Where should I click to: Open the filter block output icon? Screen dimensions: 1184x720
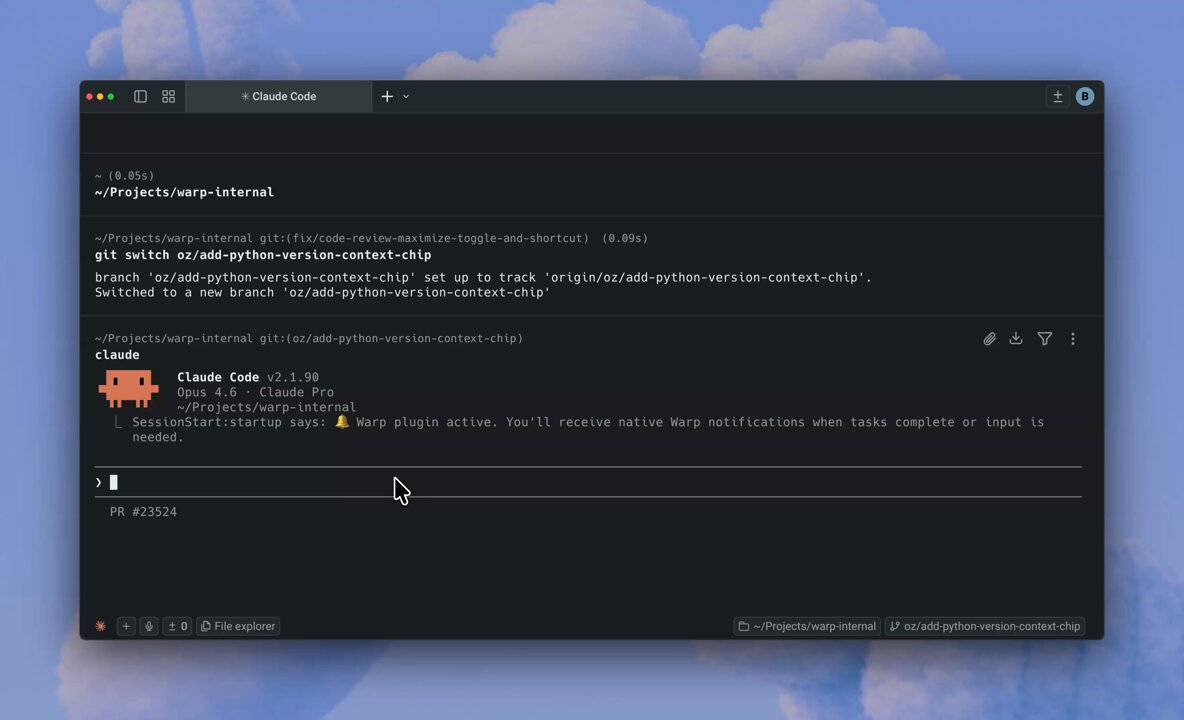pyautogui.click(x=1044, y=339)
